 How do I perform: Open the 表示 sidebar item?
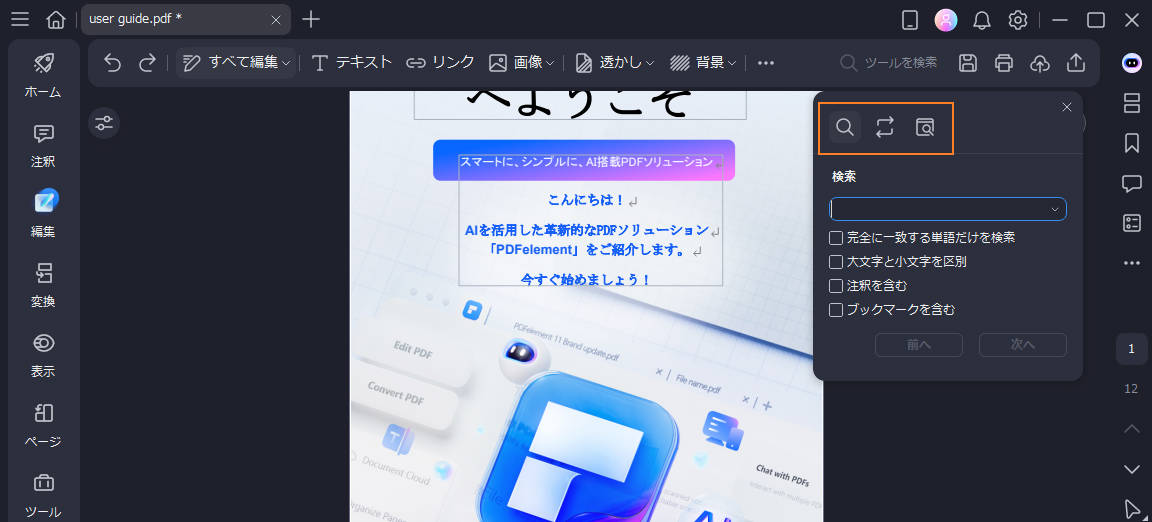[43, 355]
